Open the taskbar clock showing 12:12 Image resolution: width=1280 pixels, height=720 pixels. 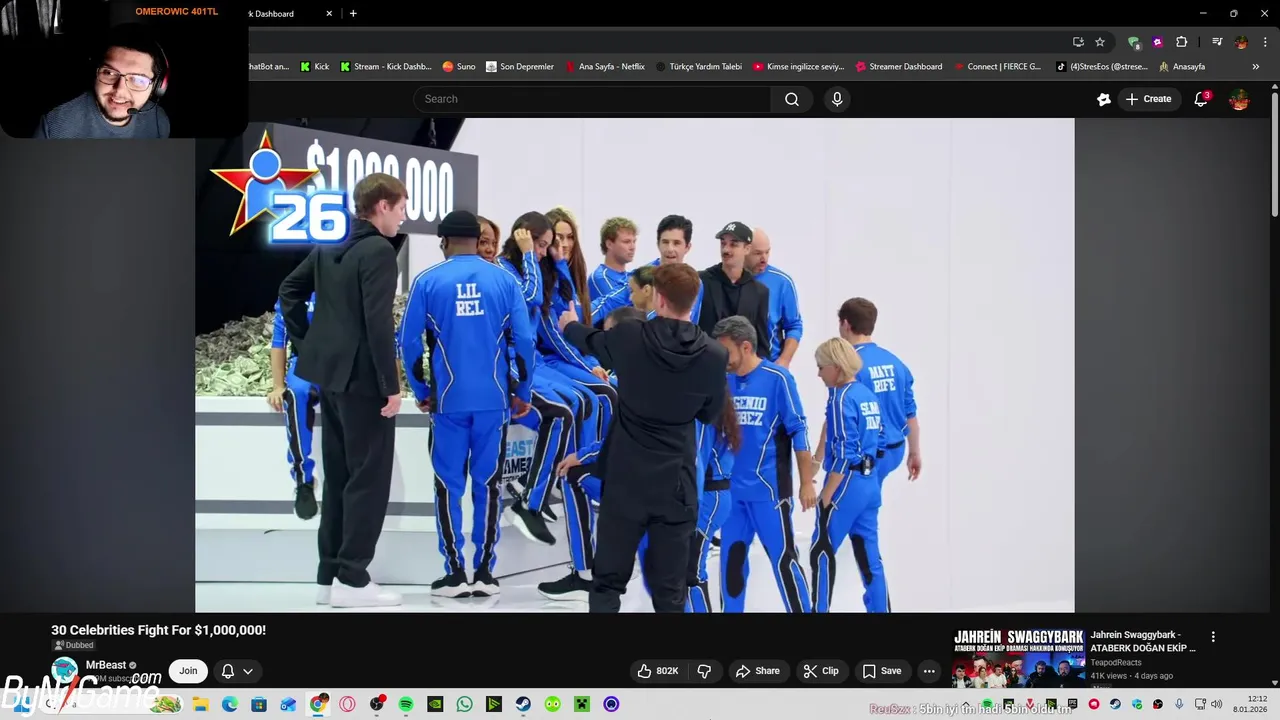(x=1250, y=704)
